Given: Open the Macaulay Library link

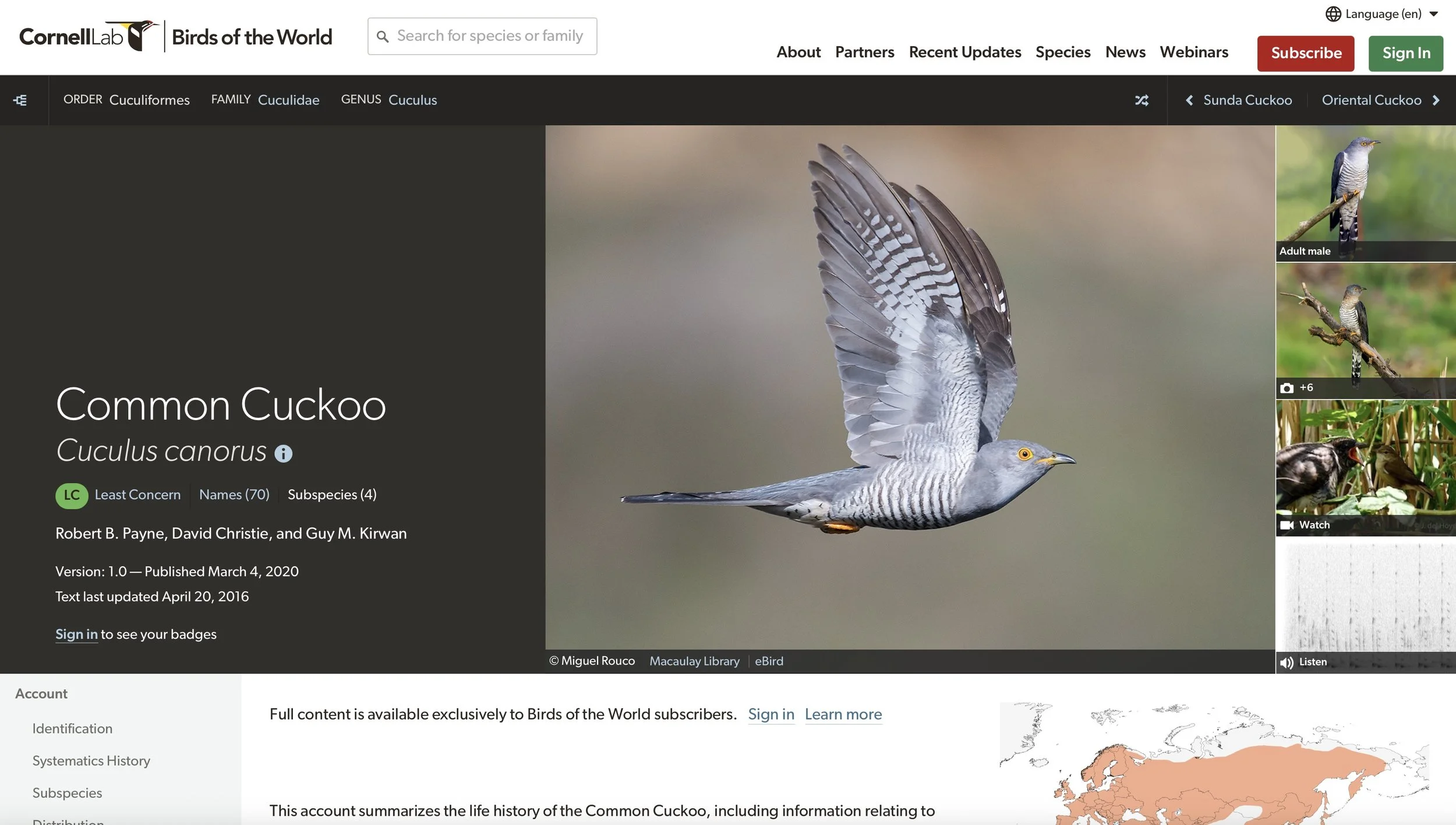Looking at the screenshot, I should [694, 661].
